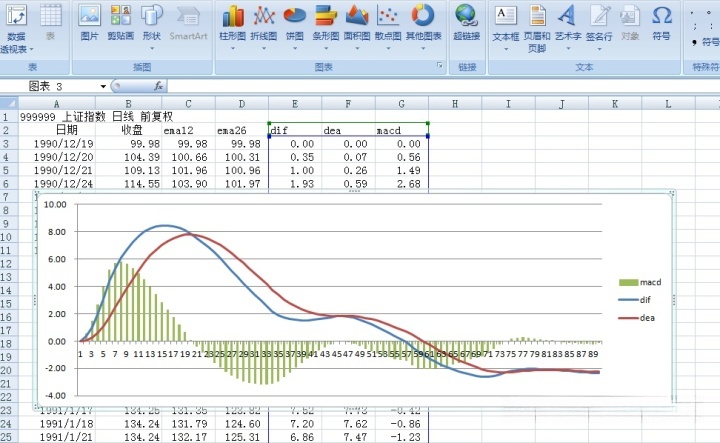Insert a hyperlink (超链接)
The image size is (720, 443).
pos(467,22)
